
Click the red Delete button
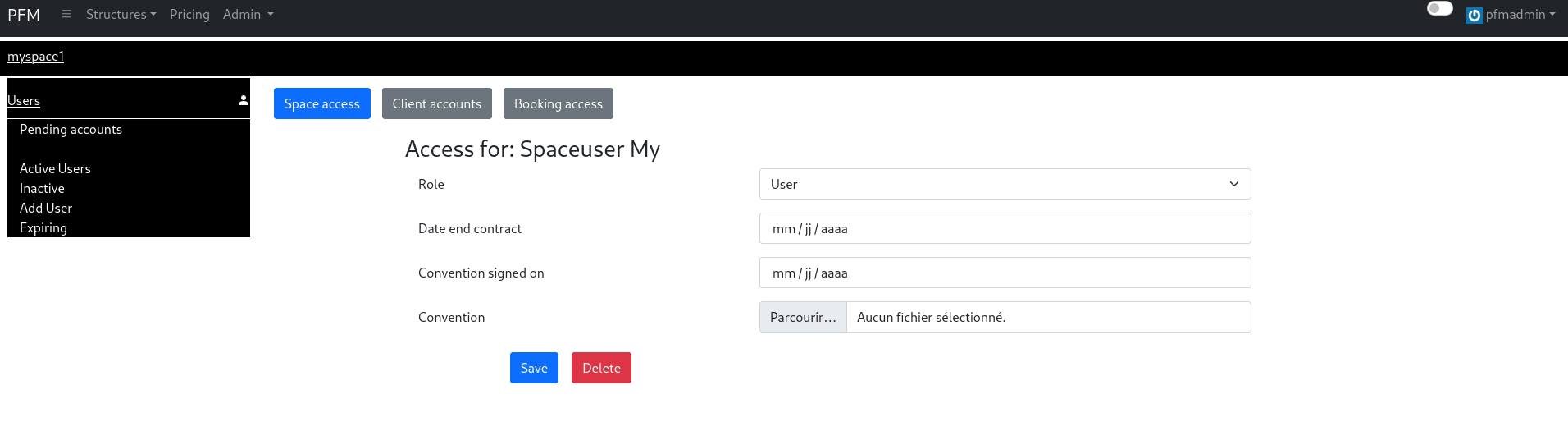(601, 368)
